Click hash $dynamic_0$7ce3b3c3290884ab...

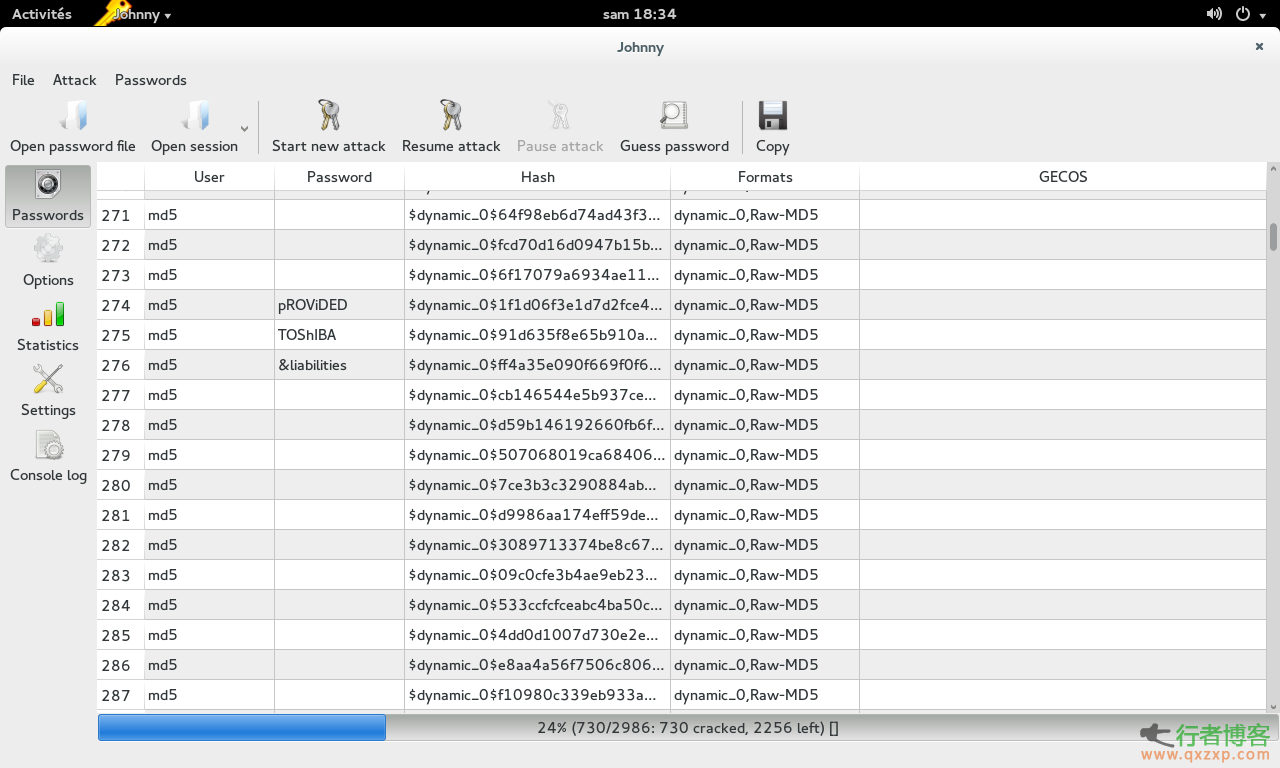(537, 485)
